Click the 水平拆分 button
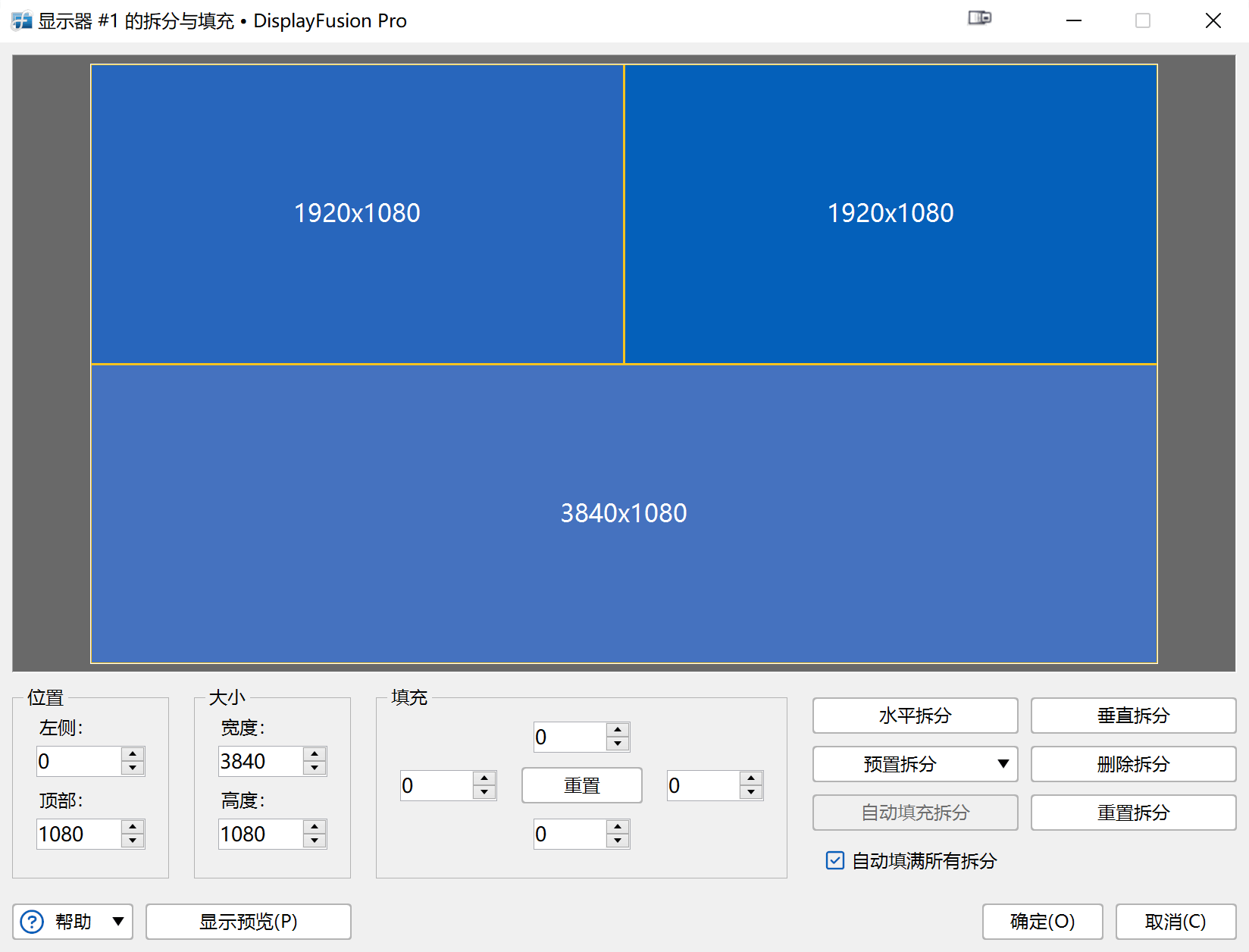This screenshot has height=952, width=1249. coord(915,716)
